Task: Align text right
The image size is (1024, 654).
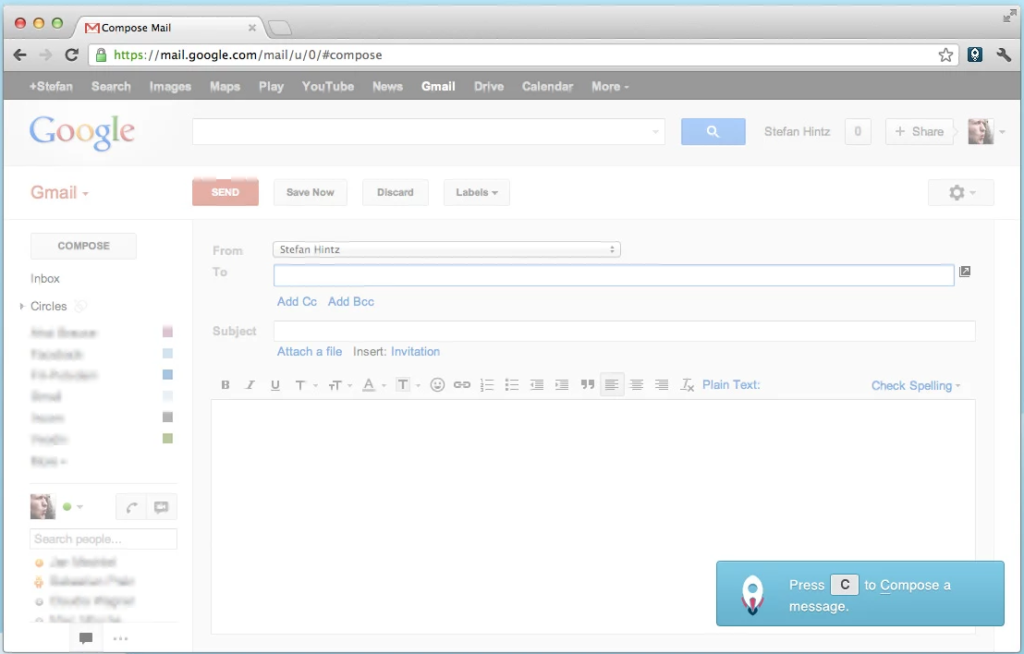Action: coord(662,385)
